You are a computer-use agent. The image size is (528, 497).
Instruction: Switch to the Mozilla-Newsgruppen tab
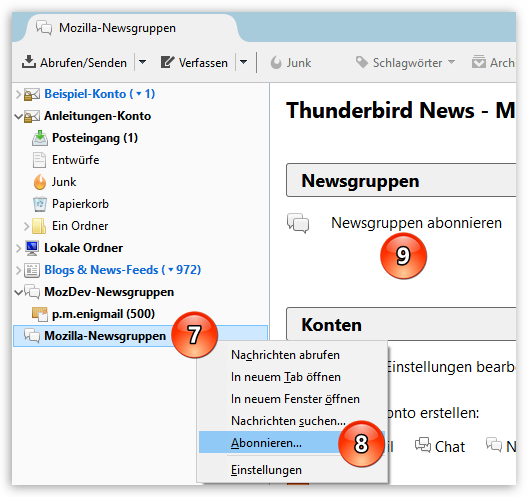click(117, 28)
